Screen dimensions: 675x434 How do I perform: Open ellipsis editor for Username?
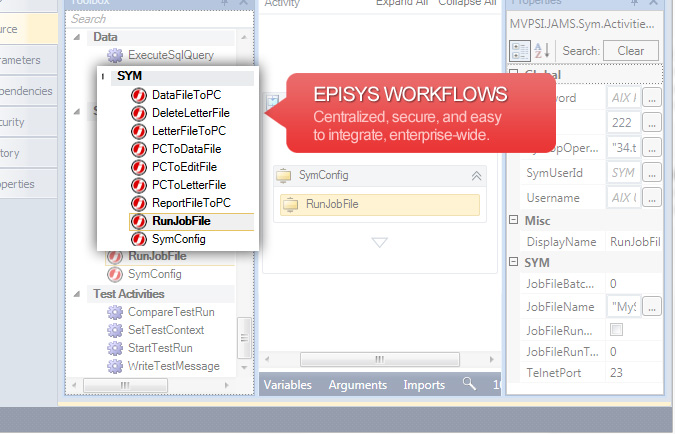[652, 198]
